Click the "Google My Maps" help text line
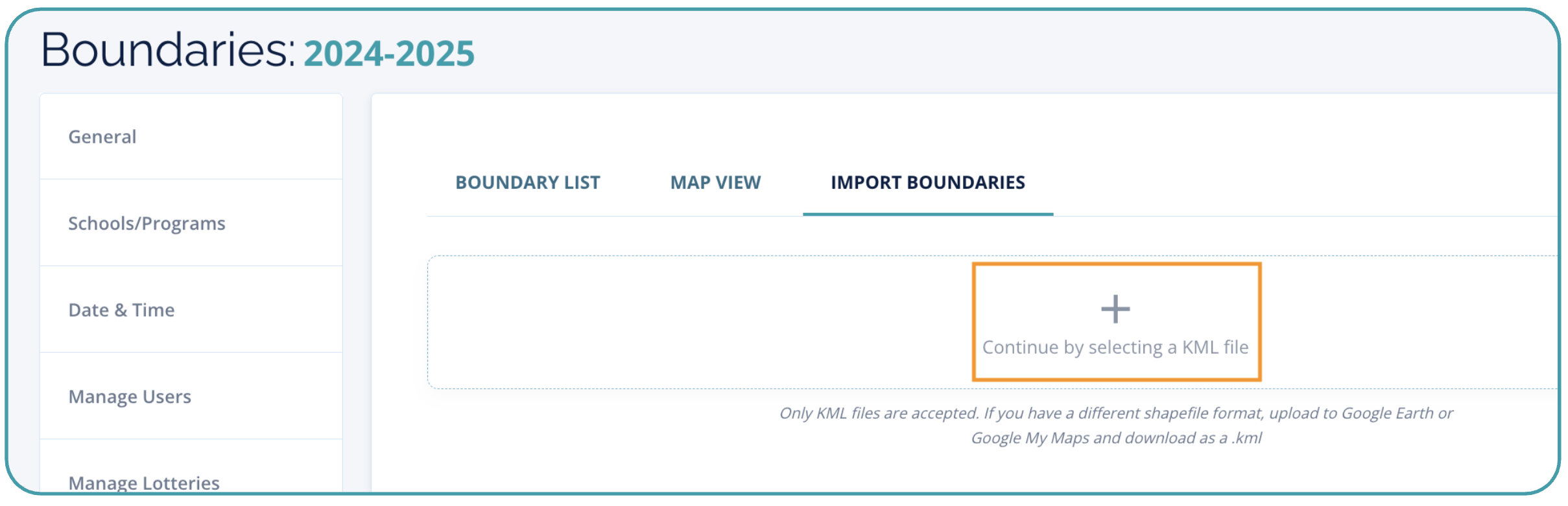Screen dimensions: 1568x506 1115,438
